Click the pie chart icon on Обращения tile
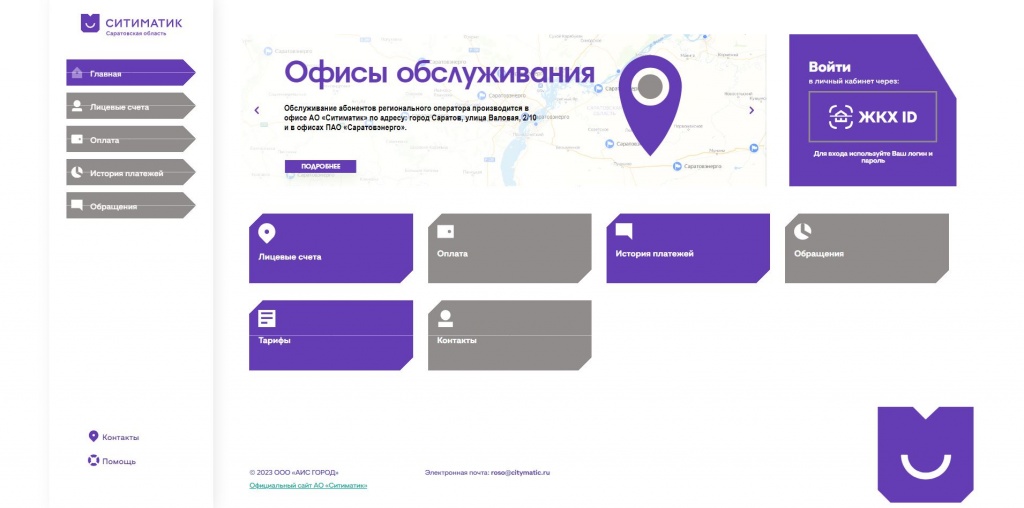Viewport: 1024px width, 508px height. tap(802, 231)
